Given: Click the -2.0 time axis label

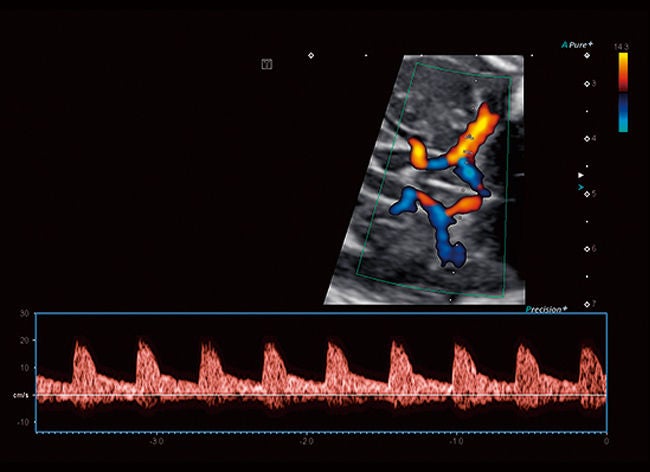Looking at the screenshot, I should [306, 442].
